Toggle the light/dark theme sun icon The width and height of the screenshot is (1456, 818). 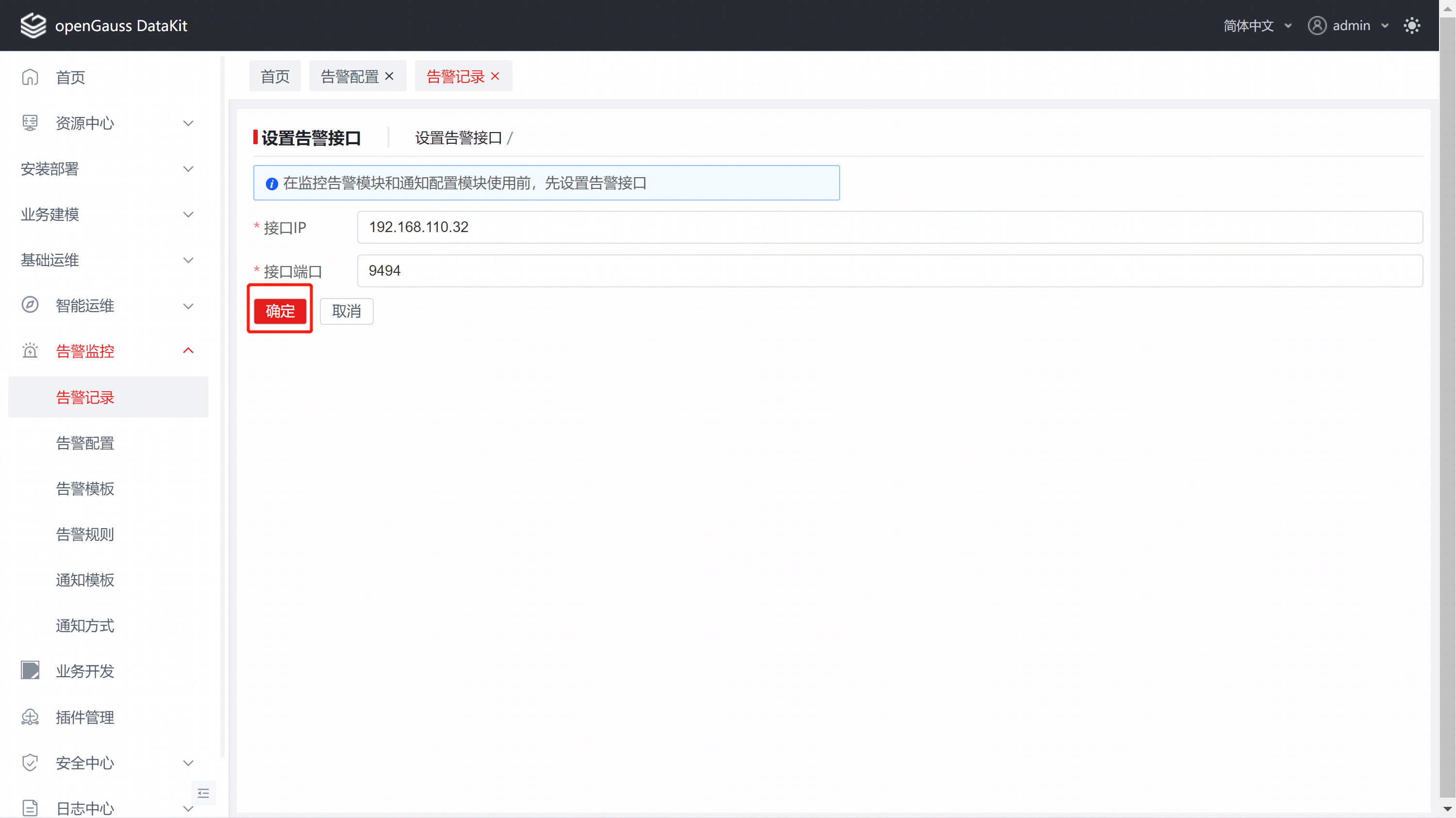tap(1411, 25)
